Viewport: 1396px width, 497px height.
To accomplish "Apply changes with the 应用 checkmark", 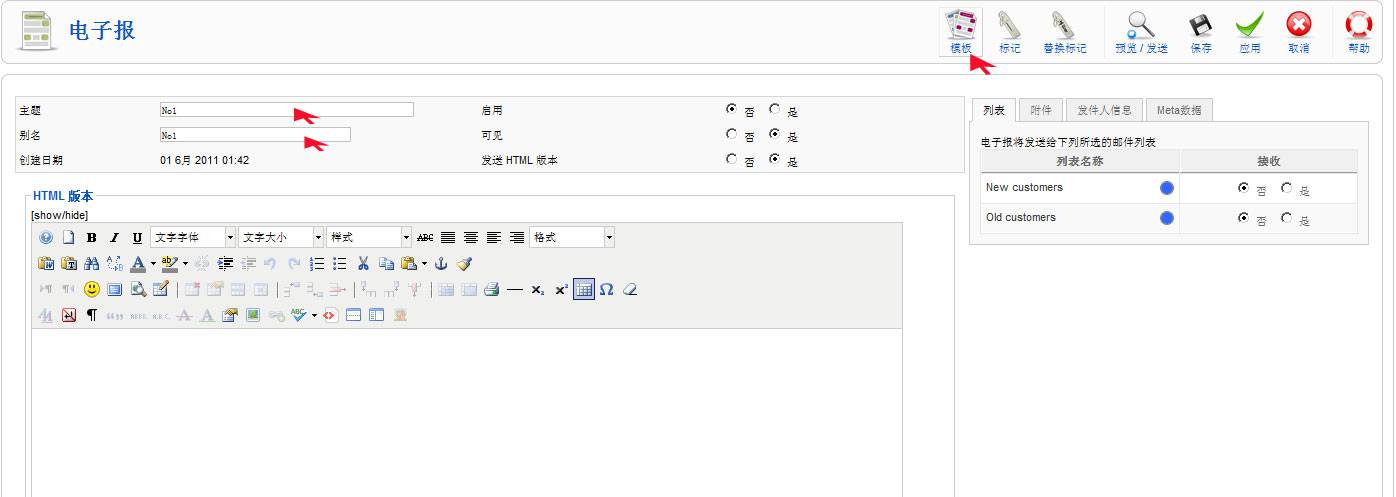I will [x=1250, y=32].
